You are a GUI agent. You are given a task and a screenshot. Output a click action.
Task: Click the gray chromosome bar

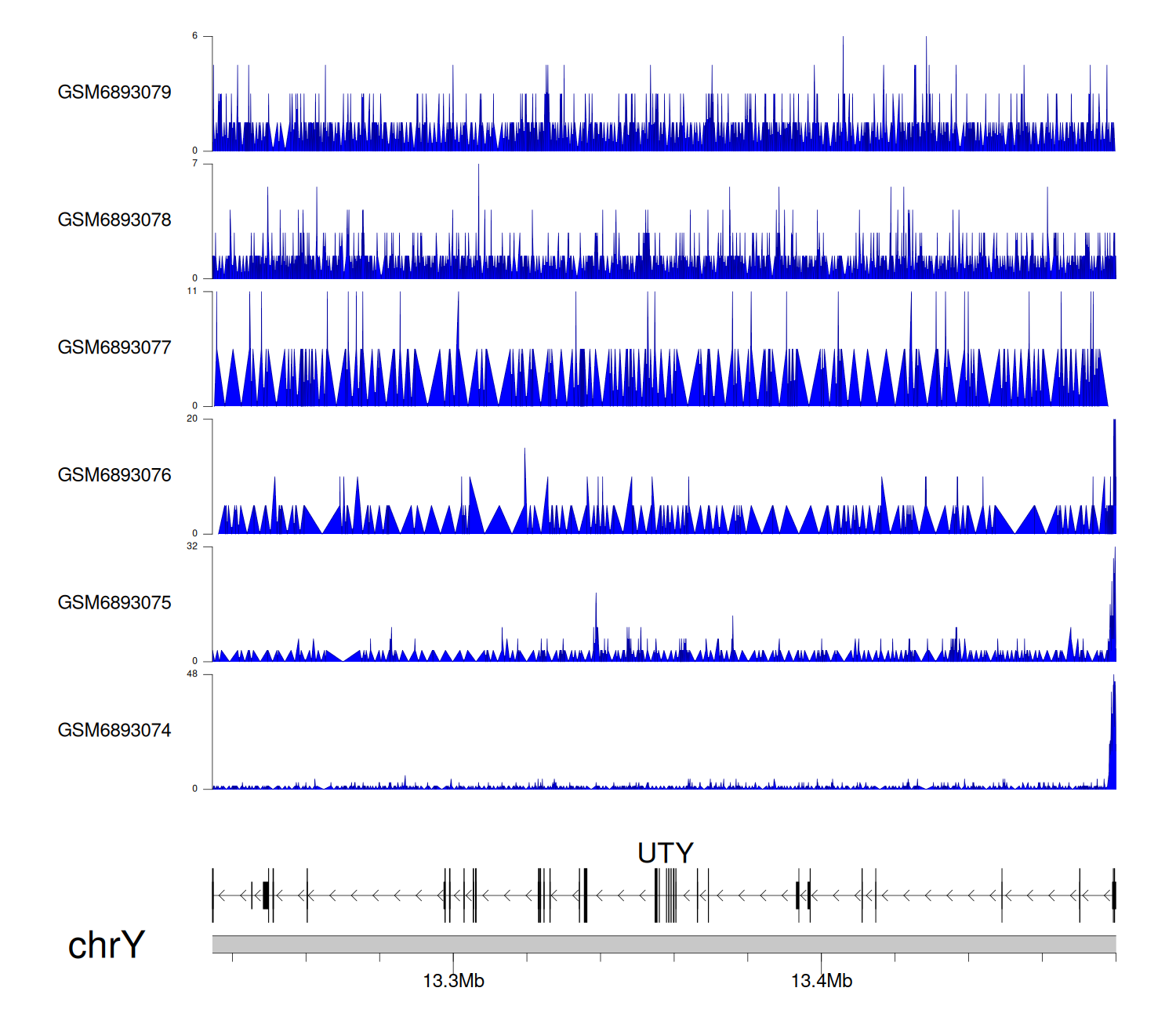pyautogui.click(x=663, y=944)
